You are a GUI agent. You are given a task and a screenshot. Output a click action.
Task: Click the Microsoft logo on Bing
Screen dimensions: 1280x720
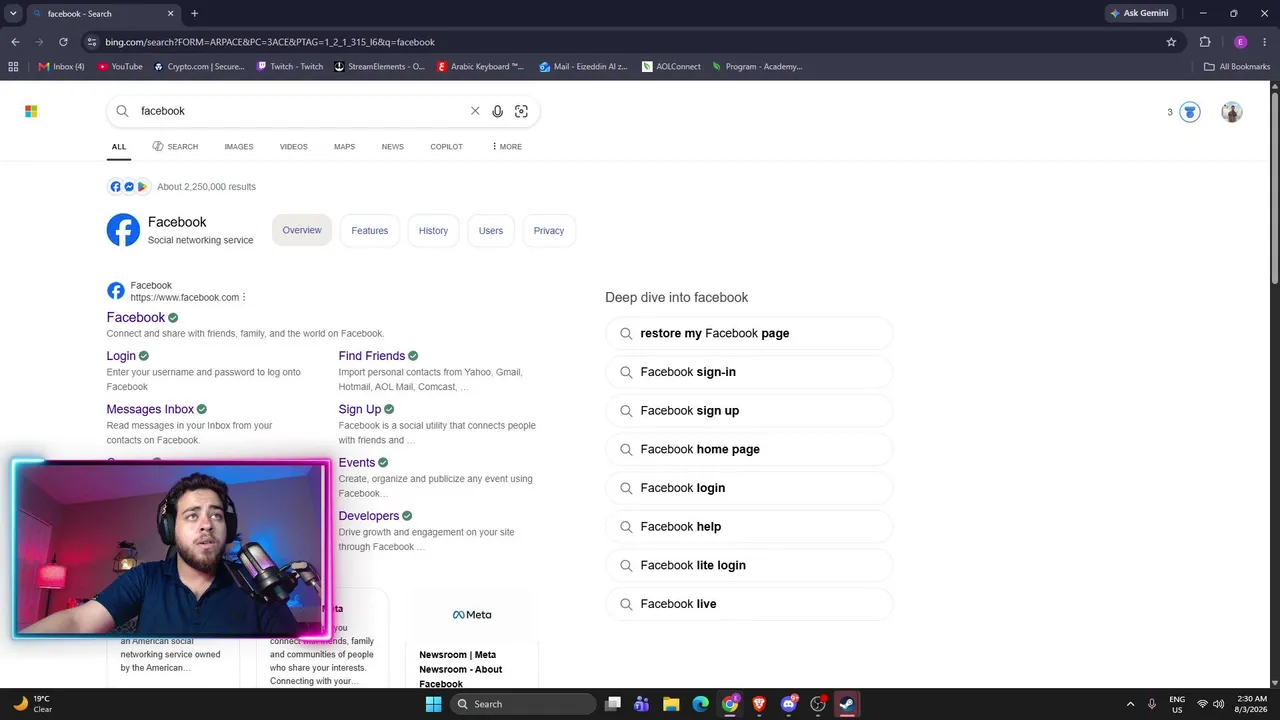pyautogui.click(x=31, y=111)
